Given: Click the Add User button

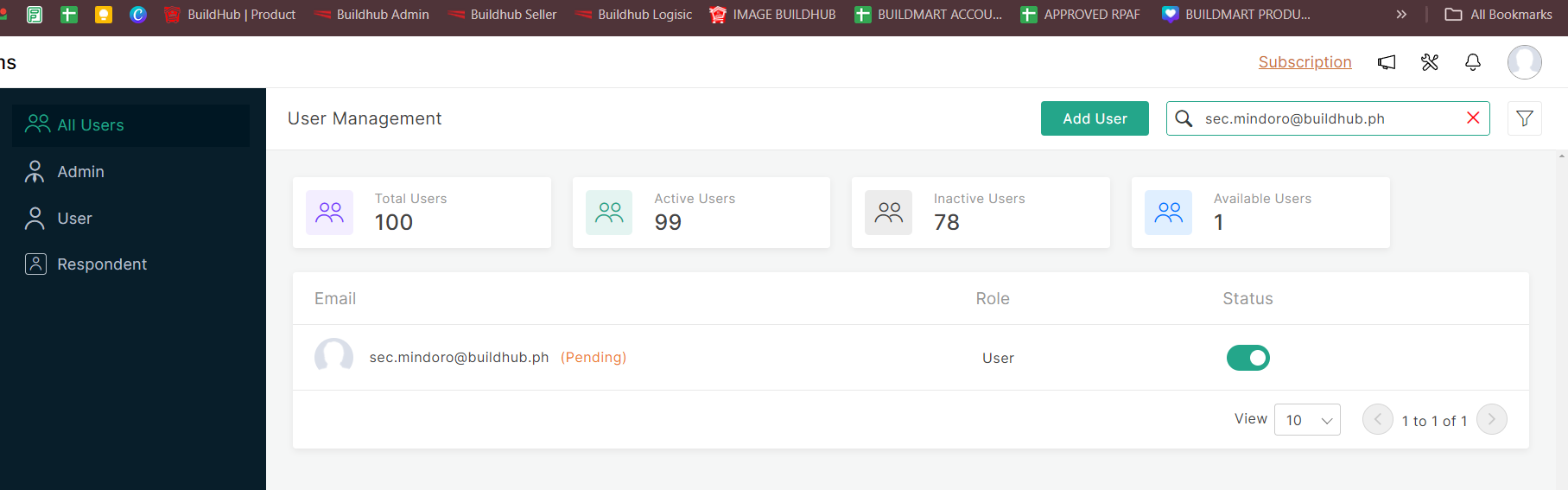Looking at the screenshot, I should (1095, 118).
